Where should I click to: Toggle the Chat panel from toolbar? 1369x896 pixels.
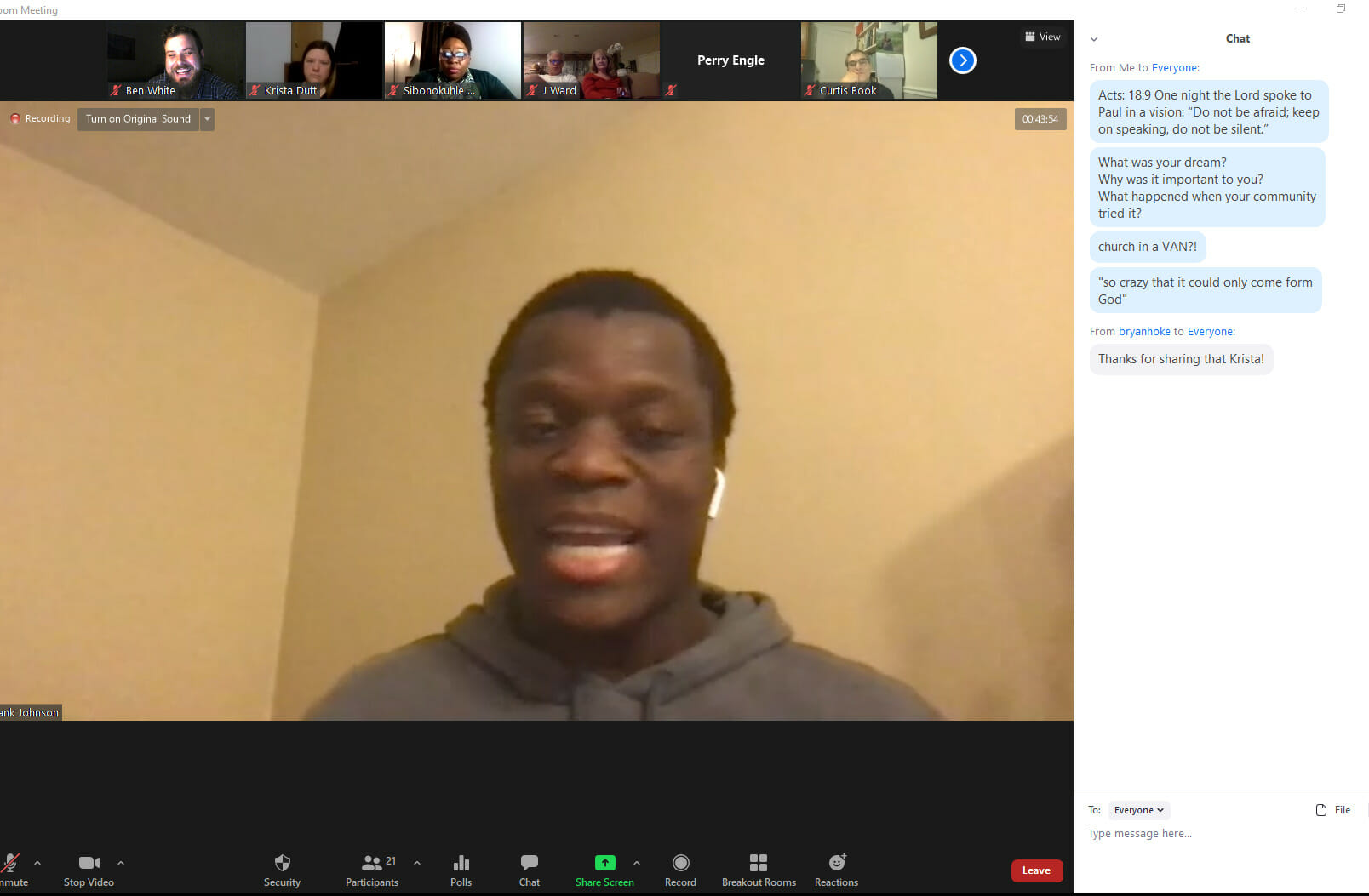(x=529, y=870)
